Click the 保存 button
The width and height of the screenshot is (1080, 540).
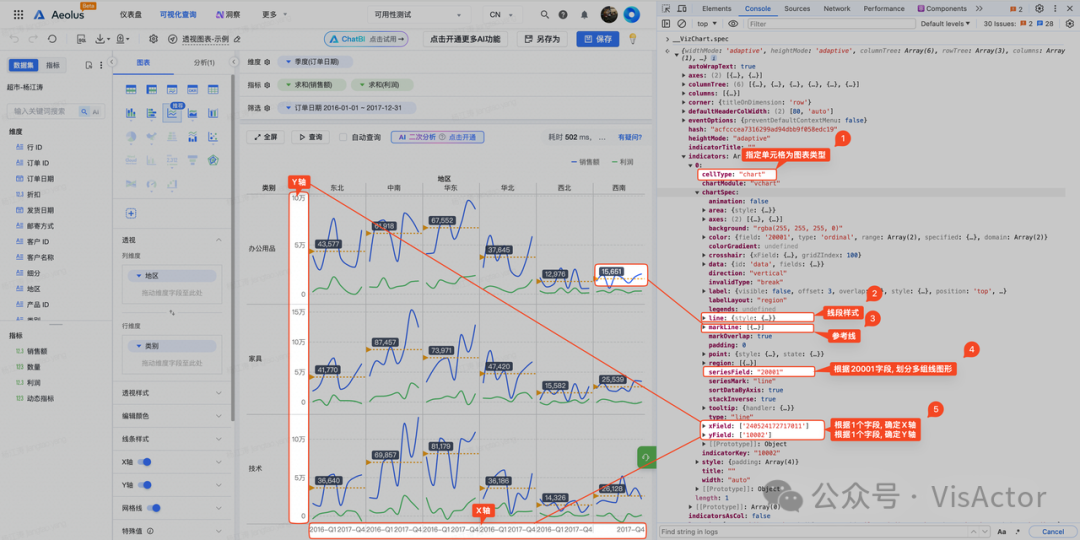[597, 39]
